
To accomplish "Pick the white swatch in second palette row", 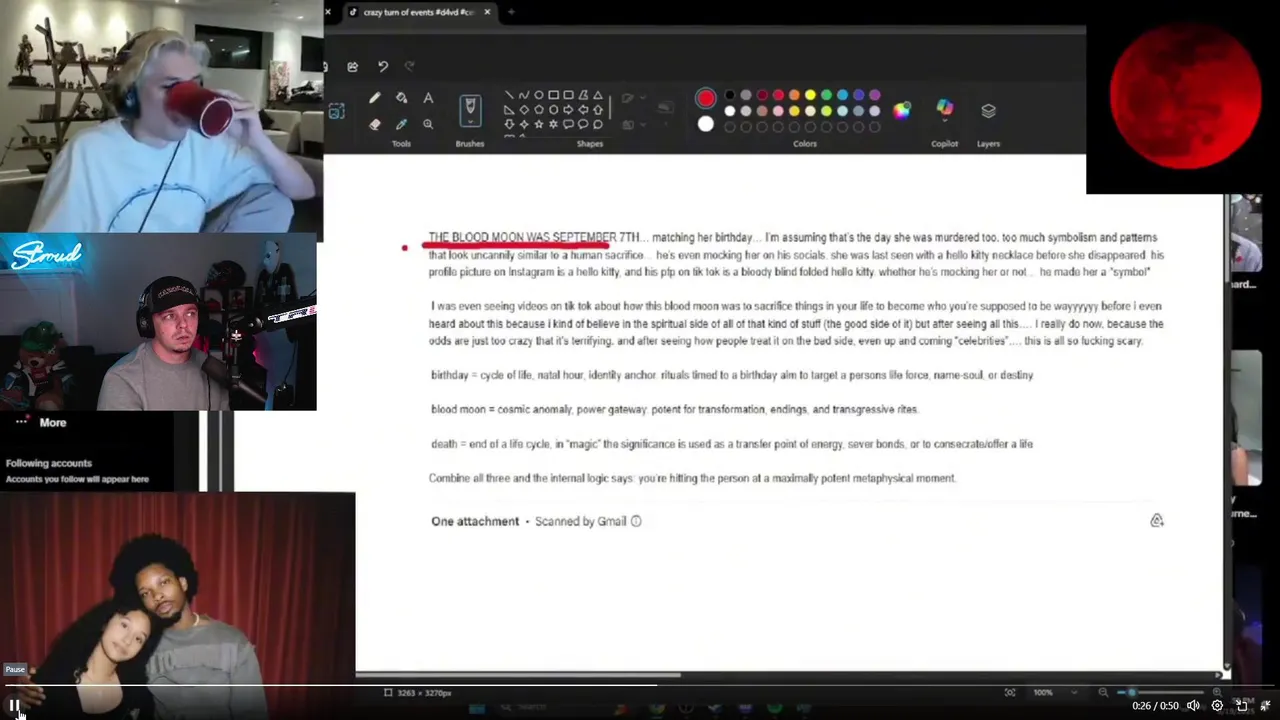I will click(730, 111).
